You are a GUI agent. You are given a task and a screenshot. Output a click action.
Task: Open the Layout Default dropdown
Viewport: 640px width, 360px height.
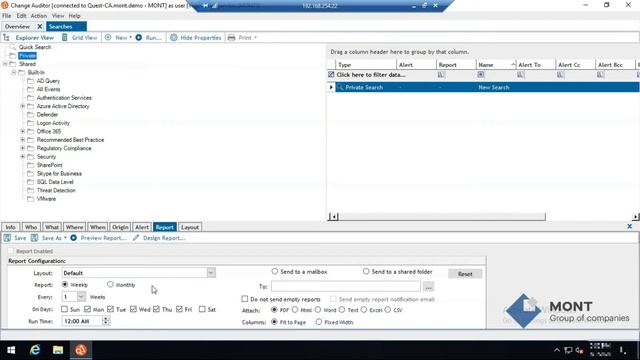coord(211,273)
